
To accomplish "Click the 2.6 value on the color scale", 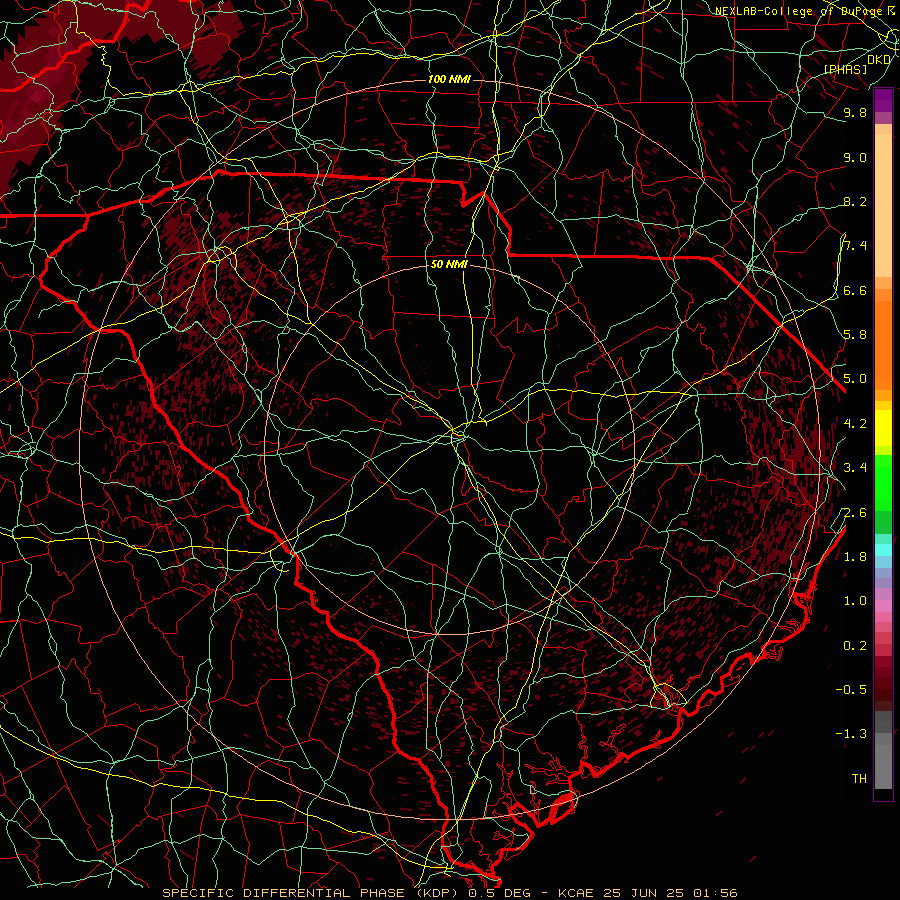I will point(855,513).
